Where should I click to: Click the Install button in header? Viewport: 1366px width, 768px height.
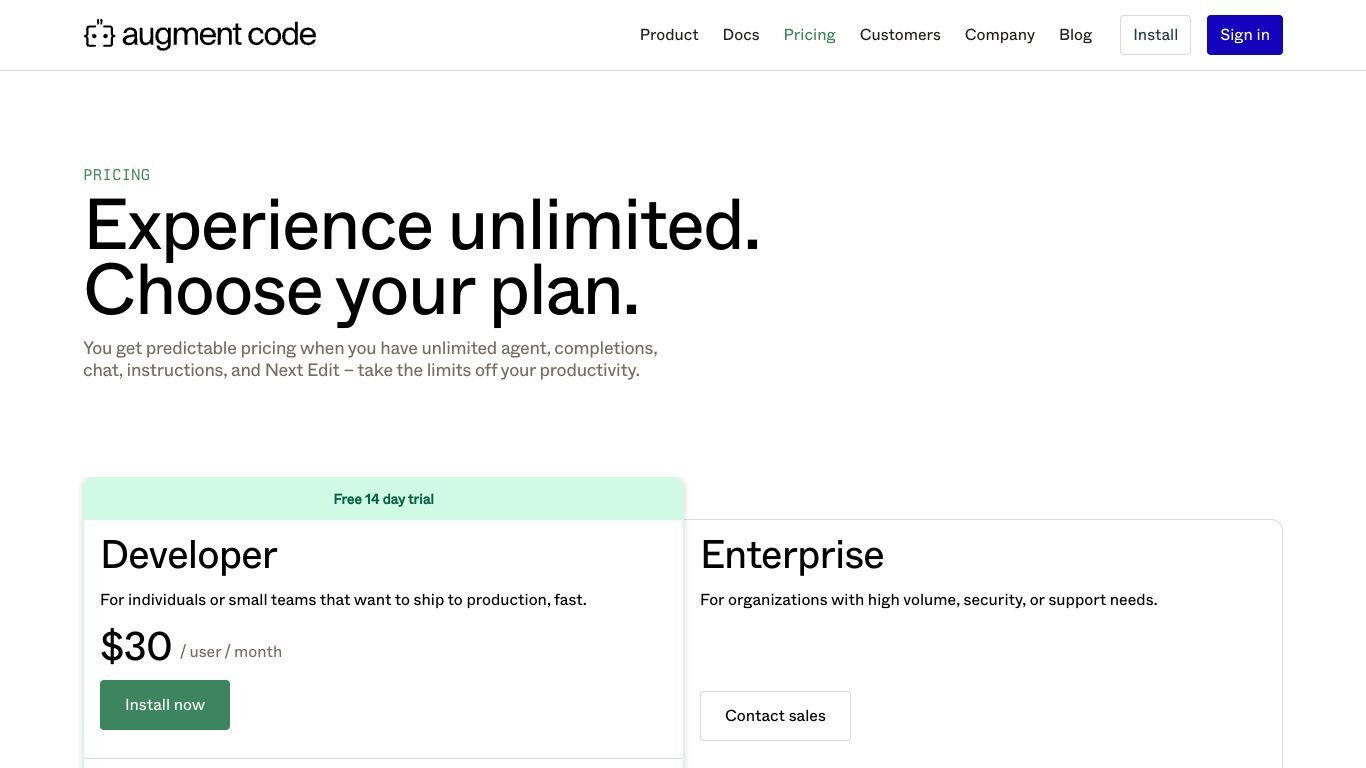point(1155,35)
